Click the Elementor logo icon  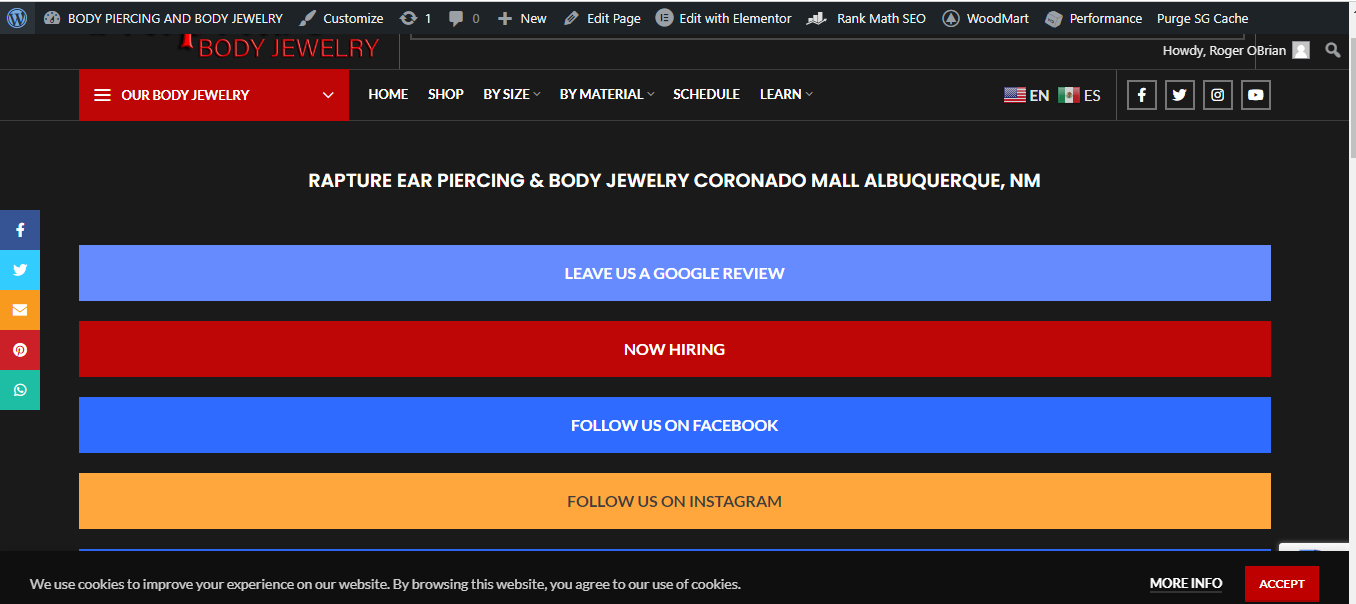click(664, 18)
